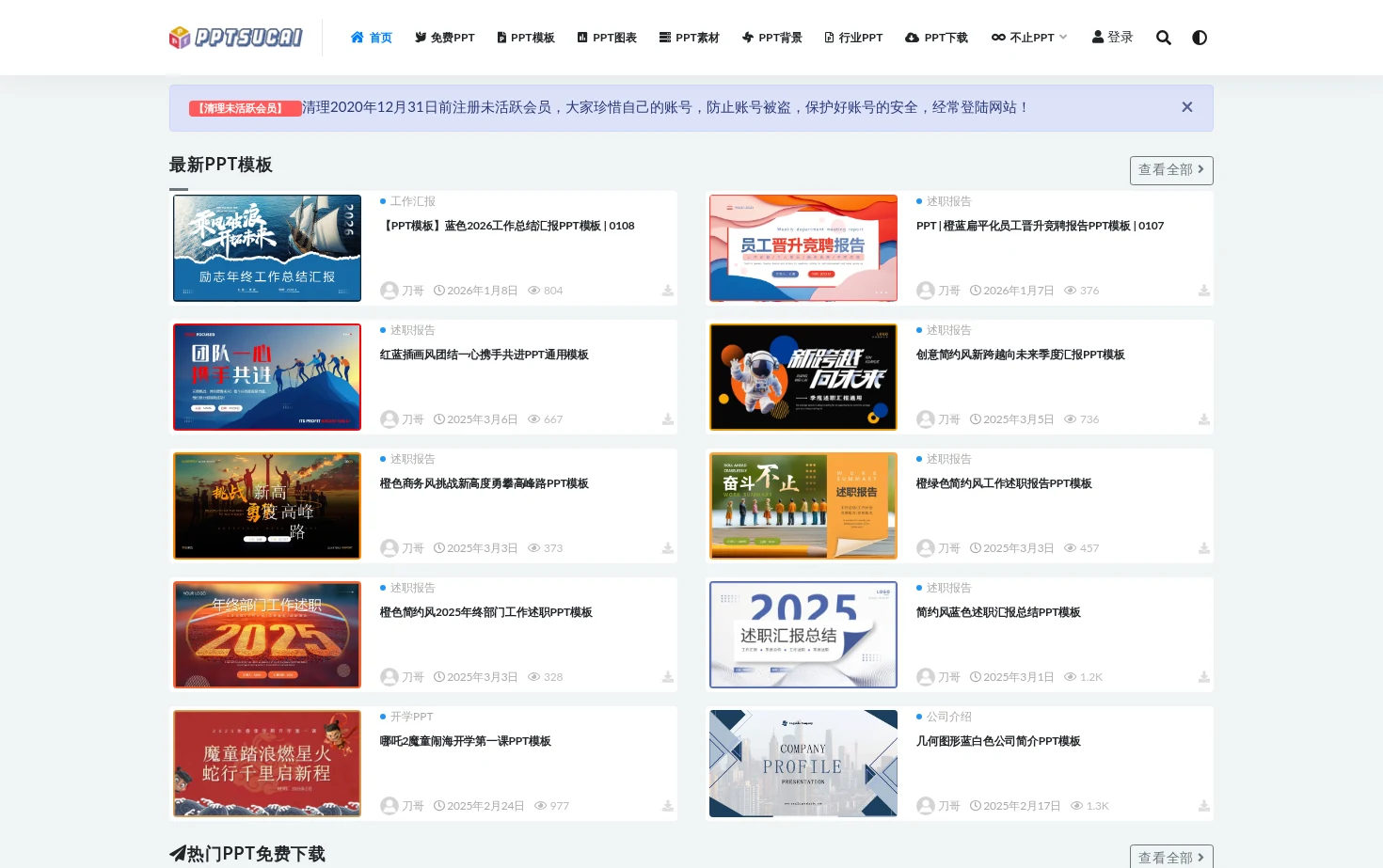This screenshot has width=1383, height=868.
Task: Click the 登录 user login icon
Action: [x=1112, y=38]
